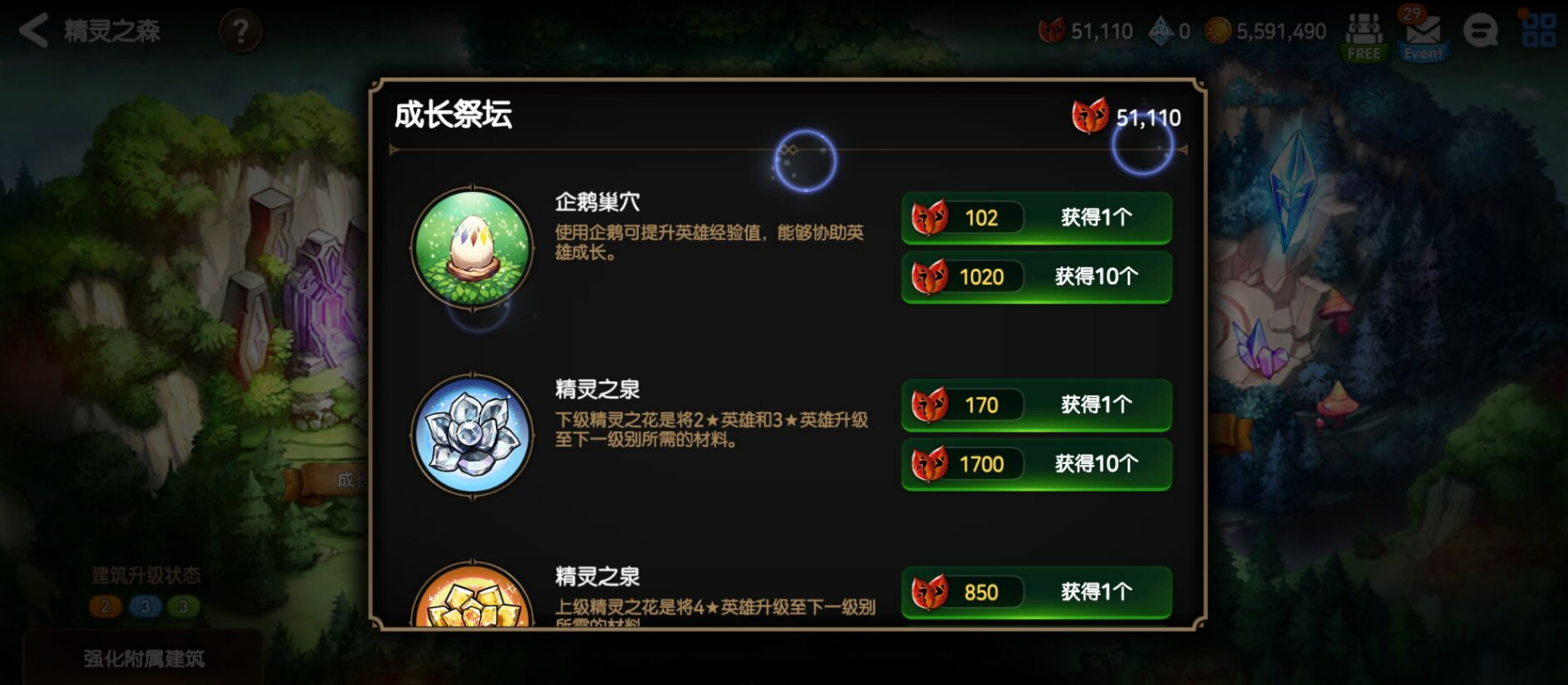1568x685 pixels.
Task: Tap the silver fairy flower icon
Action: pyautogui.click(x=473, y=435)
